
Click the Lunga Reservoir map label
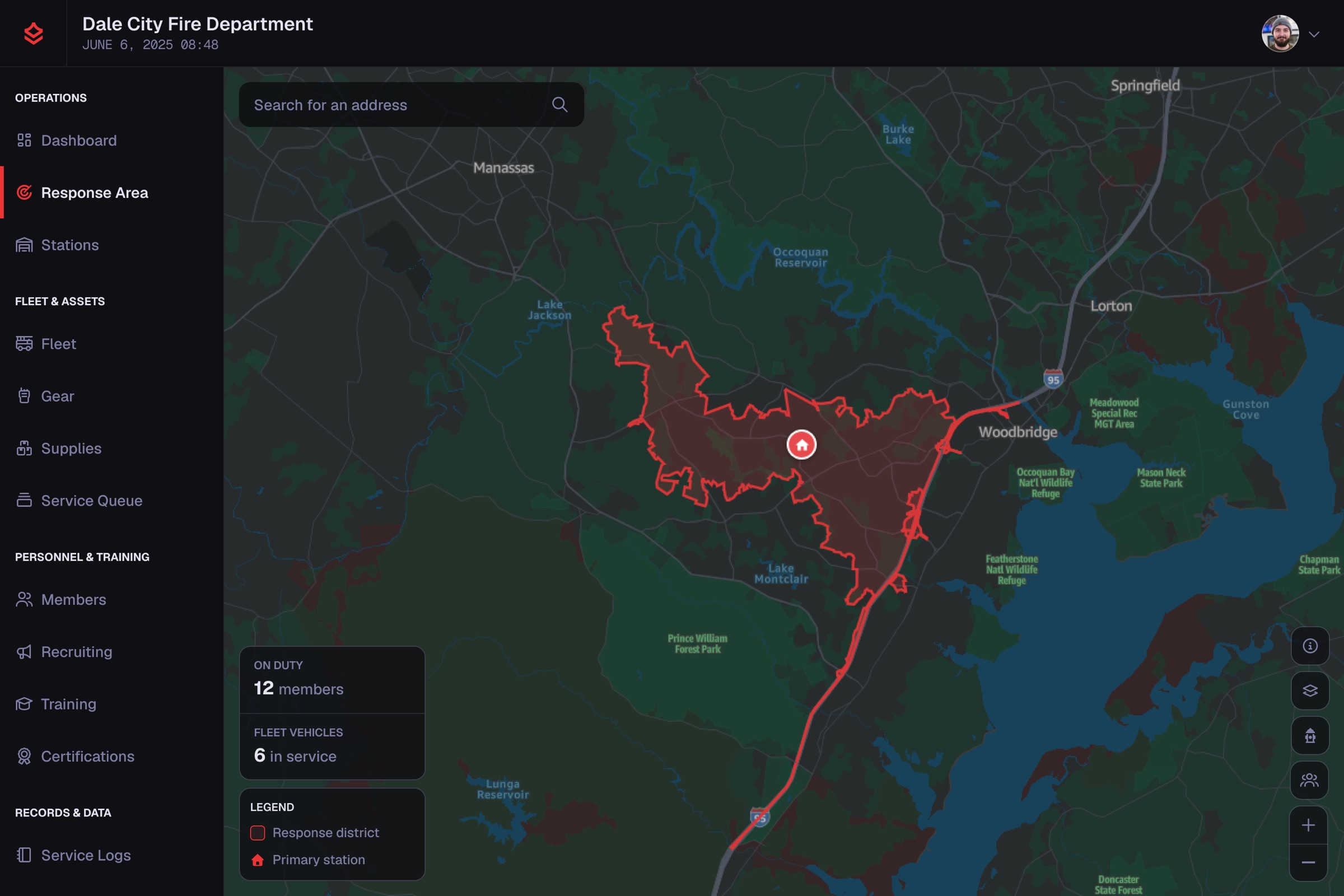[503, 790]
